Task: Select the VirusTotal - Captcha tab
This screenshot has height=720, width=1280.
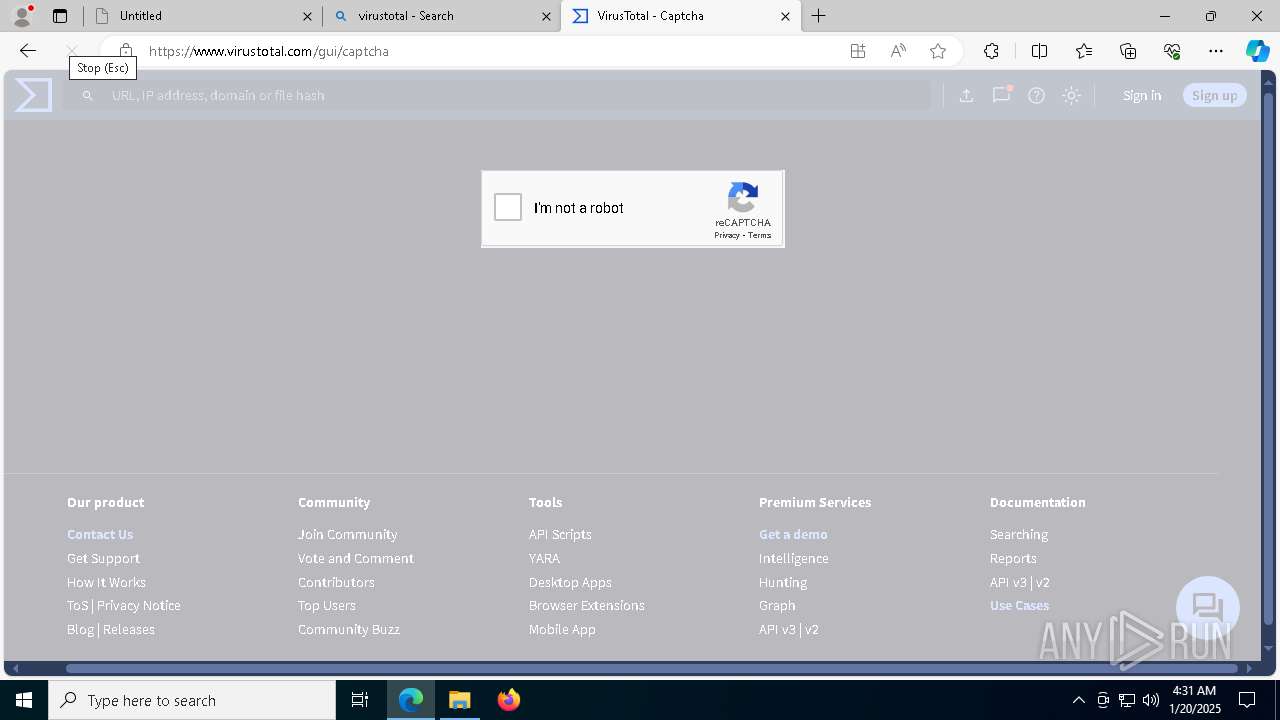Action: tap(680, 16)
